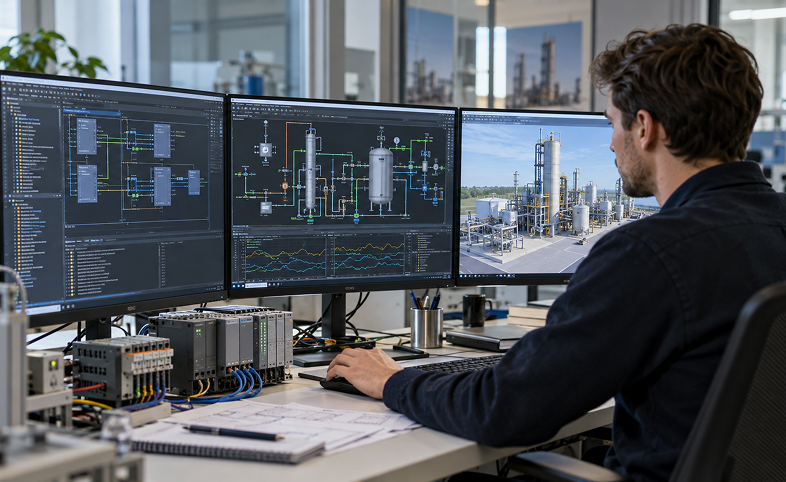786x482 pixels.
Task: Click the left trend chart with orange curve
Action: coord(286,257)
